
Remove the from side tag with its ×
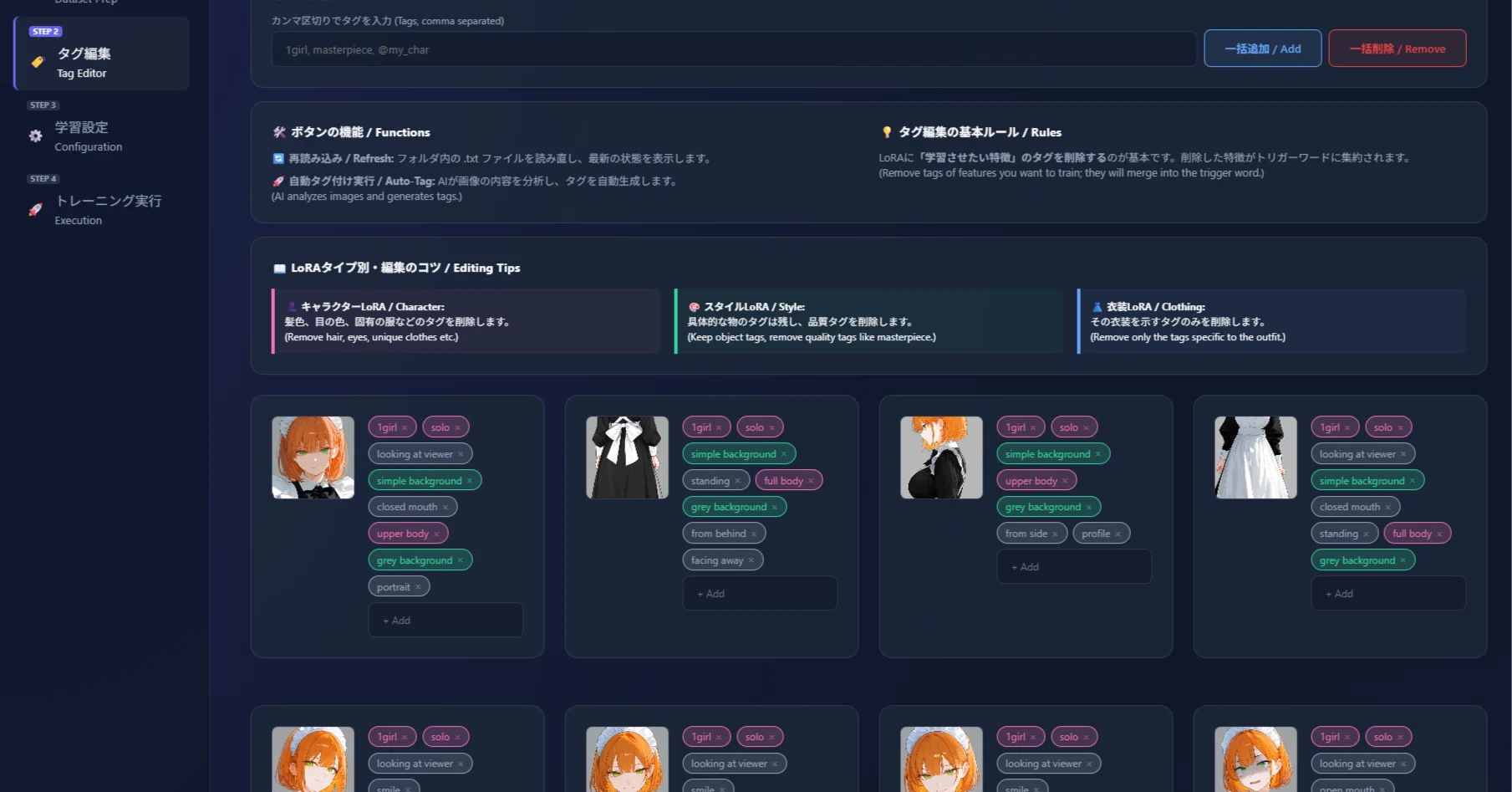pos(1055,534)
